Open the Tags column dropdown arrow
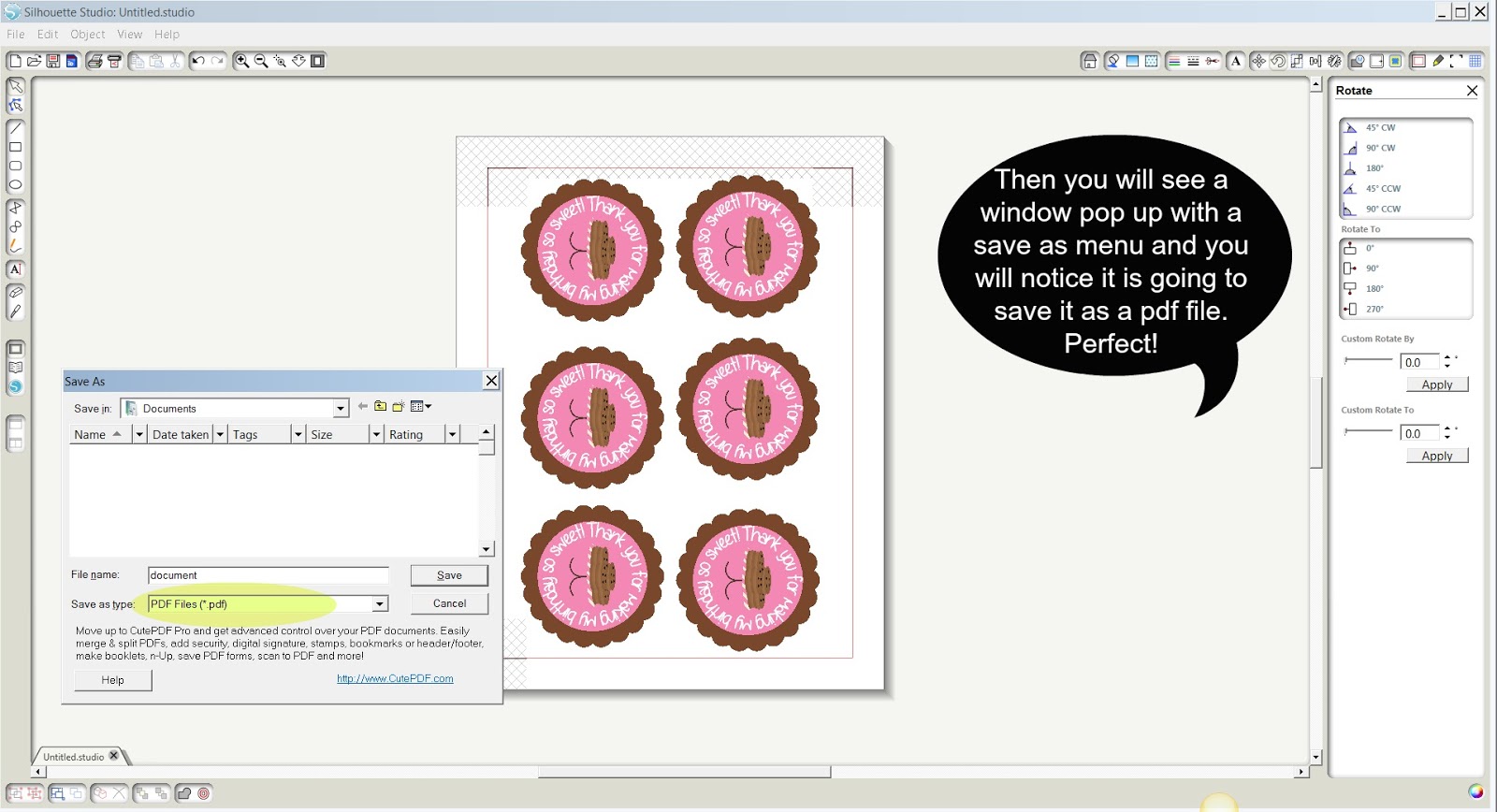The height and width of the screenshot is (812, 1497). 298,434
